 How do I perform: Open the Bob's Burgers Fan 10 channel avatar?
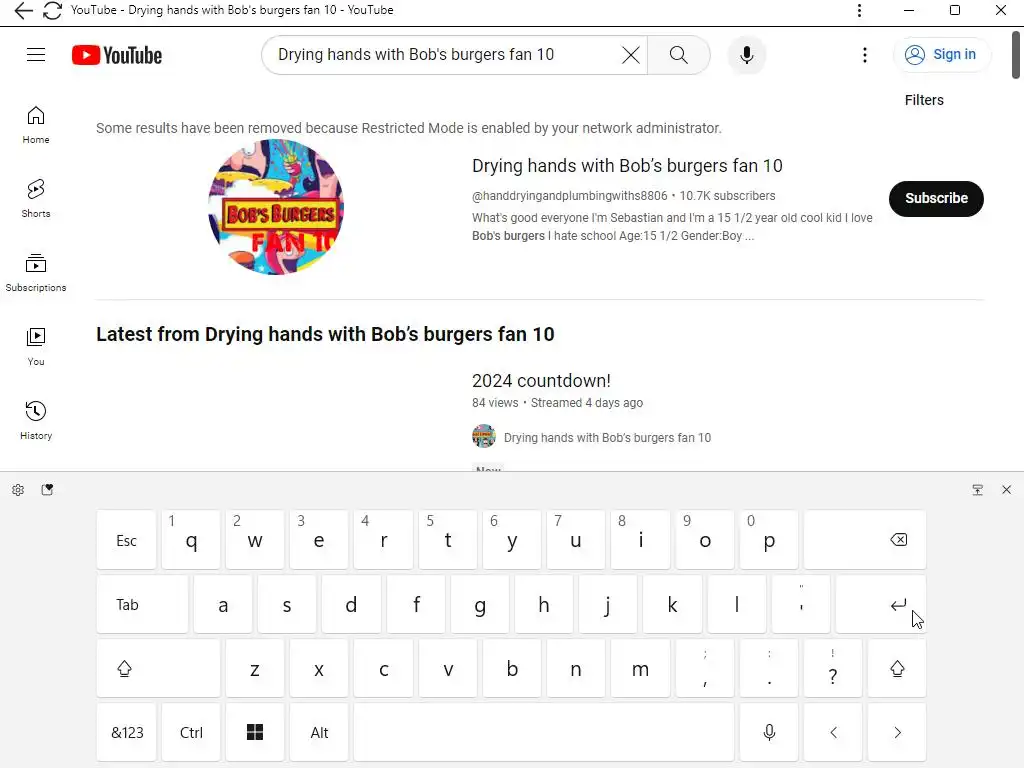click(x=276, y=207)
